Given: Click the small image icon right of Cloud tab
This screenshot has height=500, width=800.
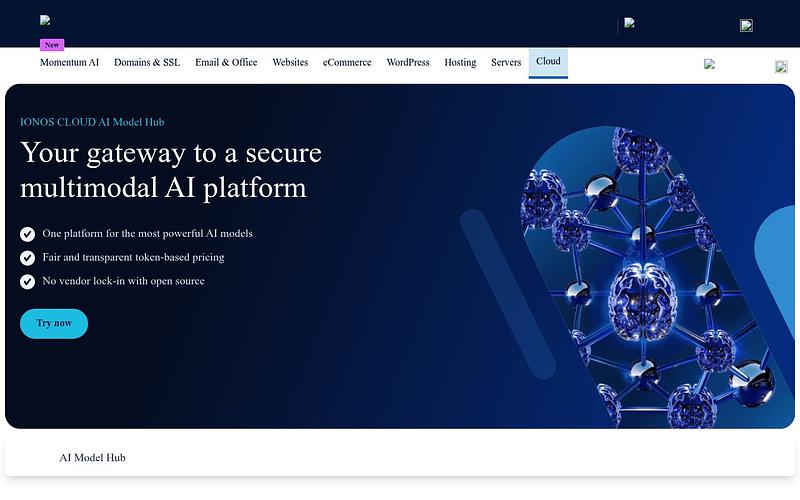Looking at the screenshot, I should click(x=709, y=64).
